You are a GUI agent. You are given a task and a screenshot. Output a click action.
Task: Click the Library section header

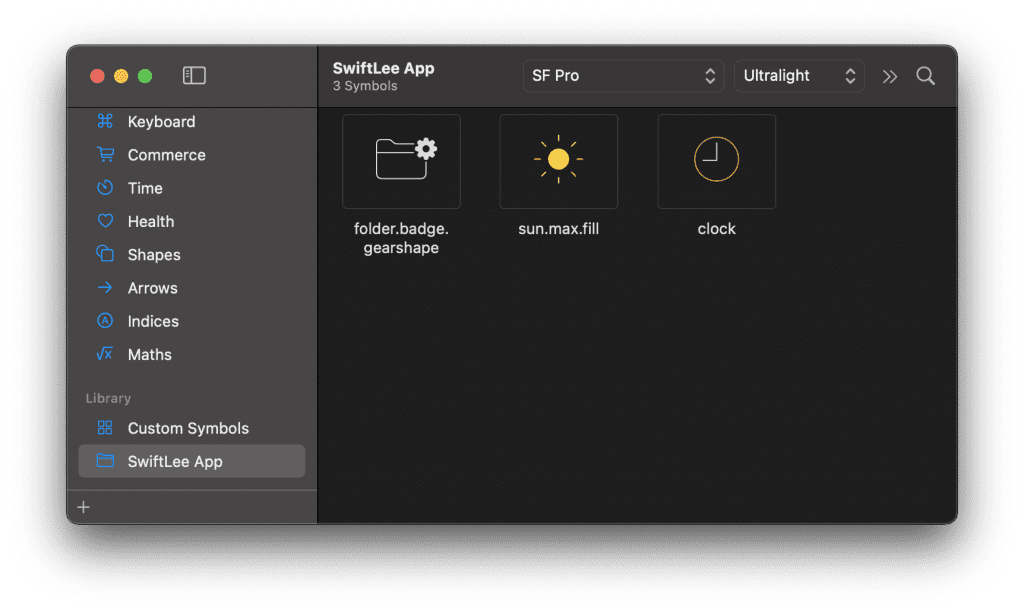108,398
